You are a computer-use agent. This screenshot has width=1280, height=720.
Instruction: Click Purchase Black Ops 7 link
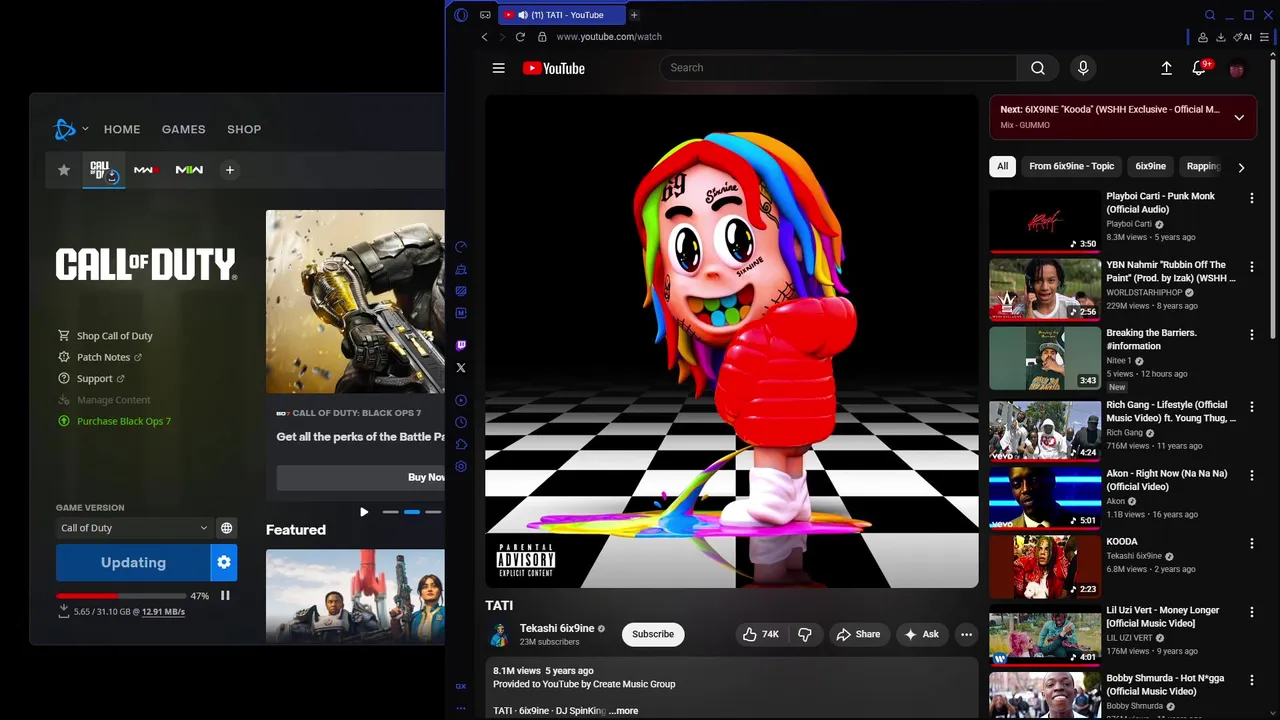[115, 421]
